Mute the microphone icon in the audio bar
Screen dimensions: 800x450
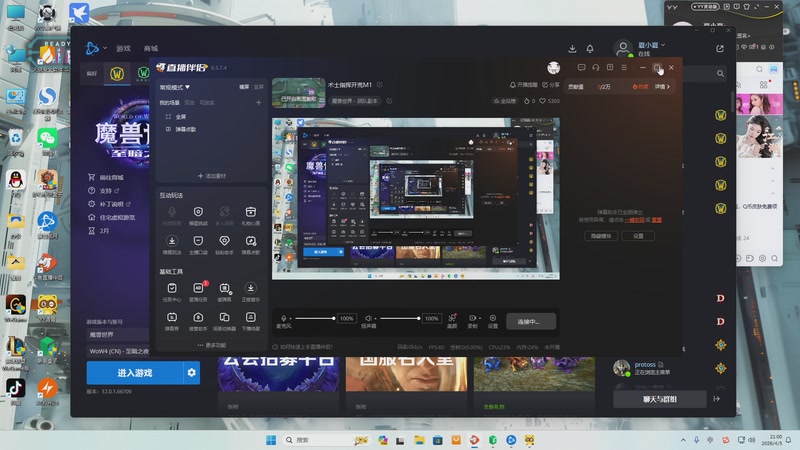click(x=284, y=318)
